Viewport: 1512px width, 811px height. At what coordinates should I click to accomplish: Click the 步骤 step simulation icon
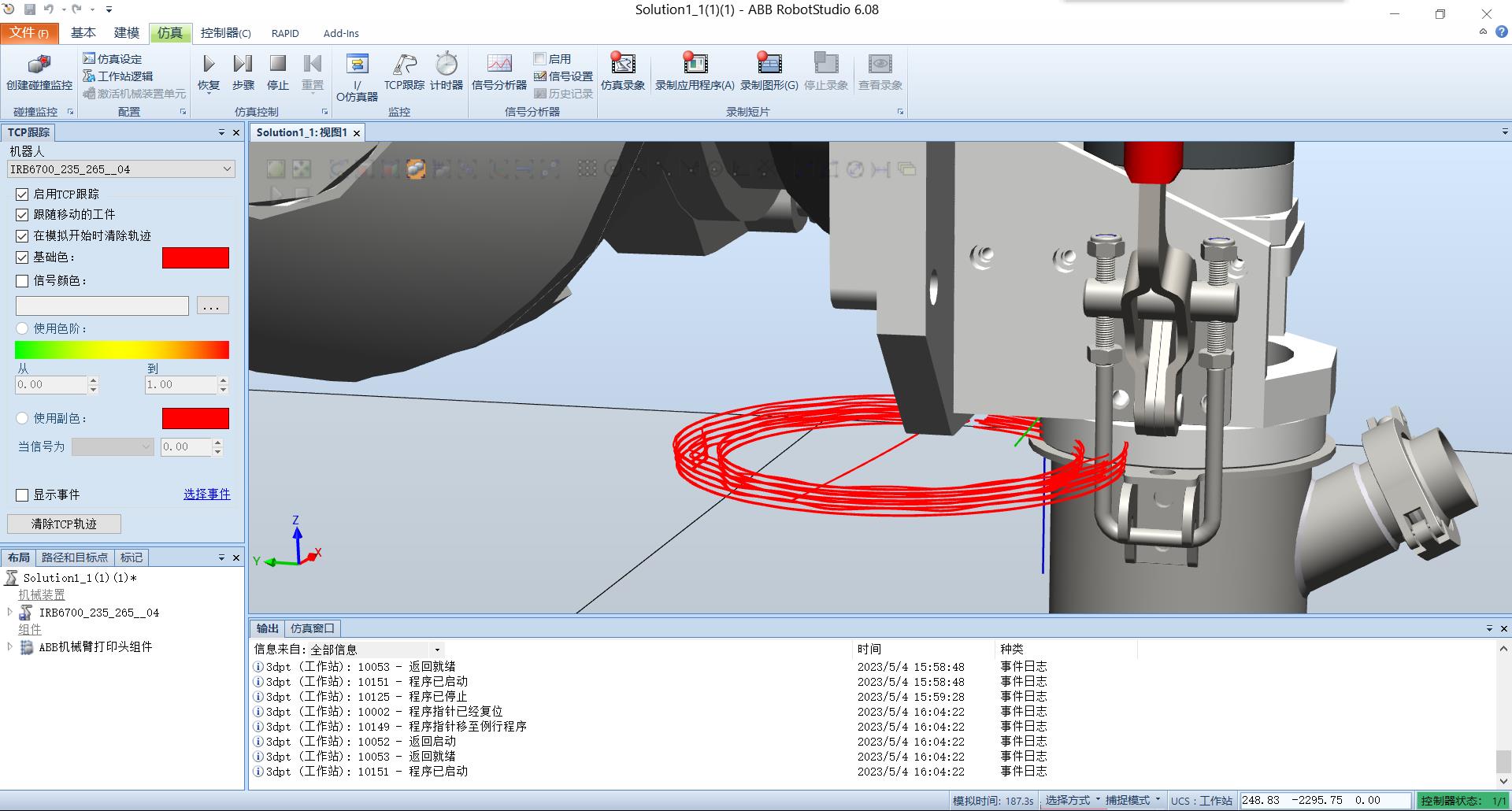pos(243,65)
